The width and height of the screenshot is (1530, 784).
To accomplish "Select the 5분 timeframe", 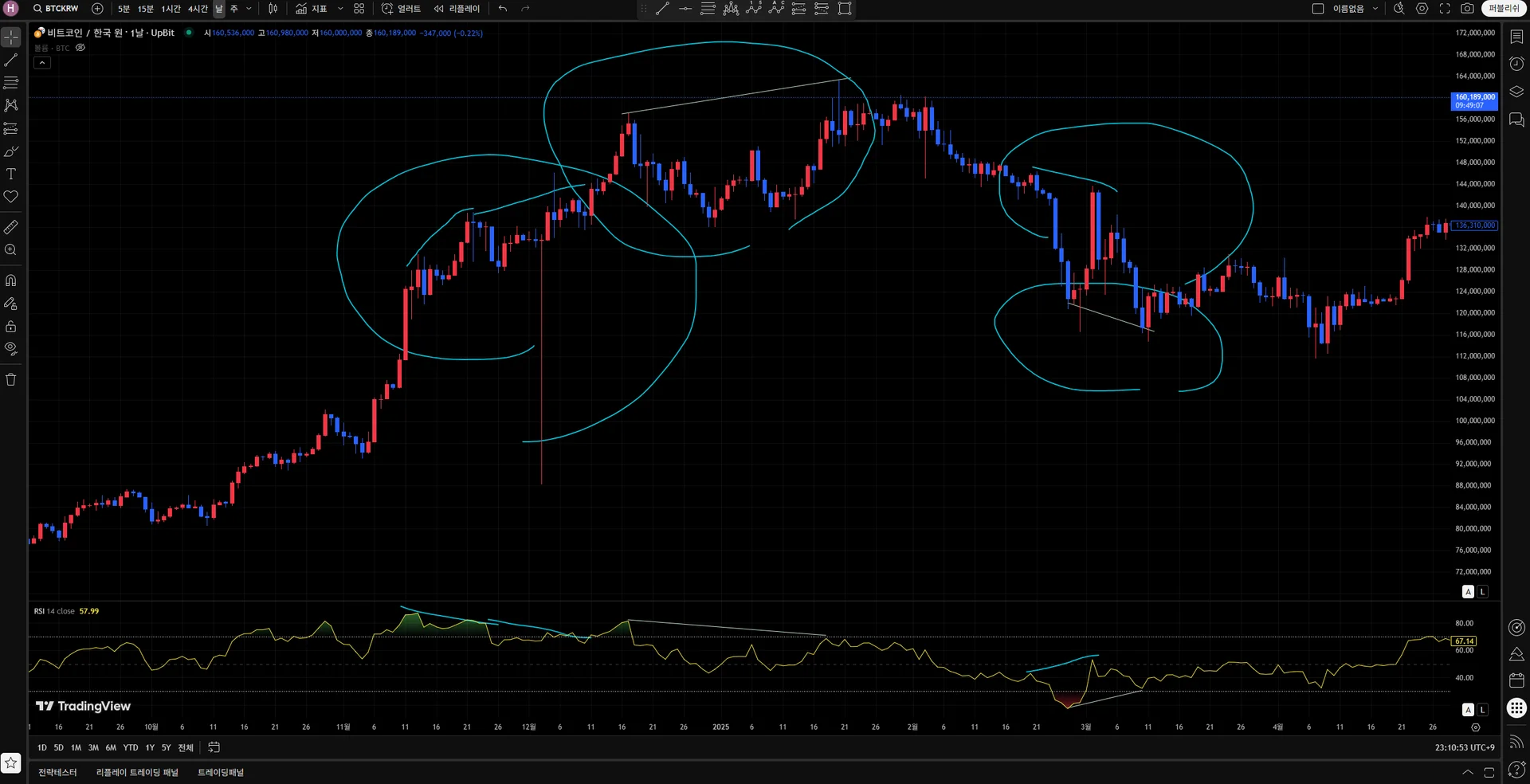I will click(124, 9).
